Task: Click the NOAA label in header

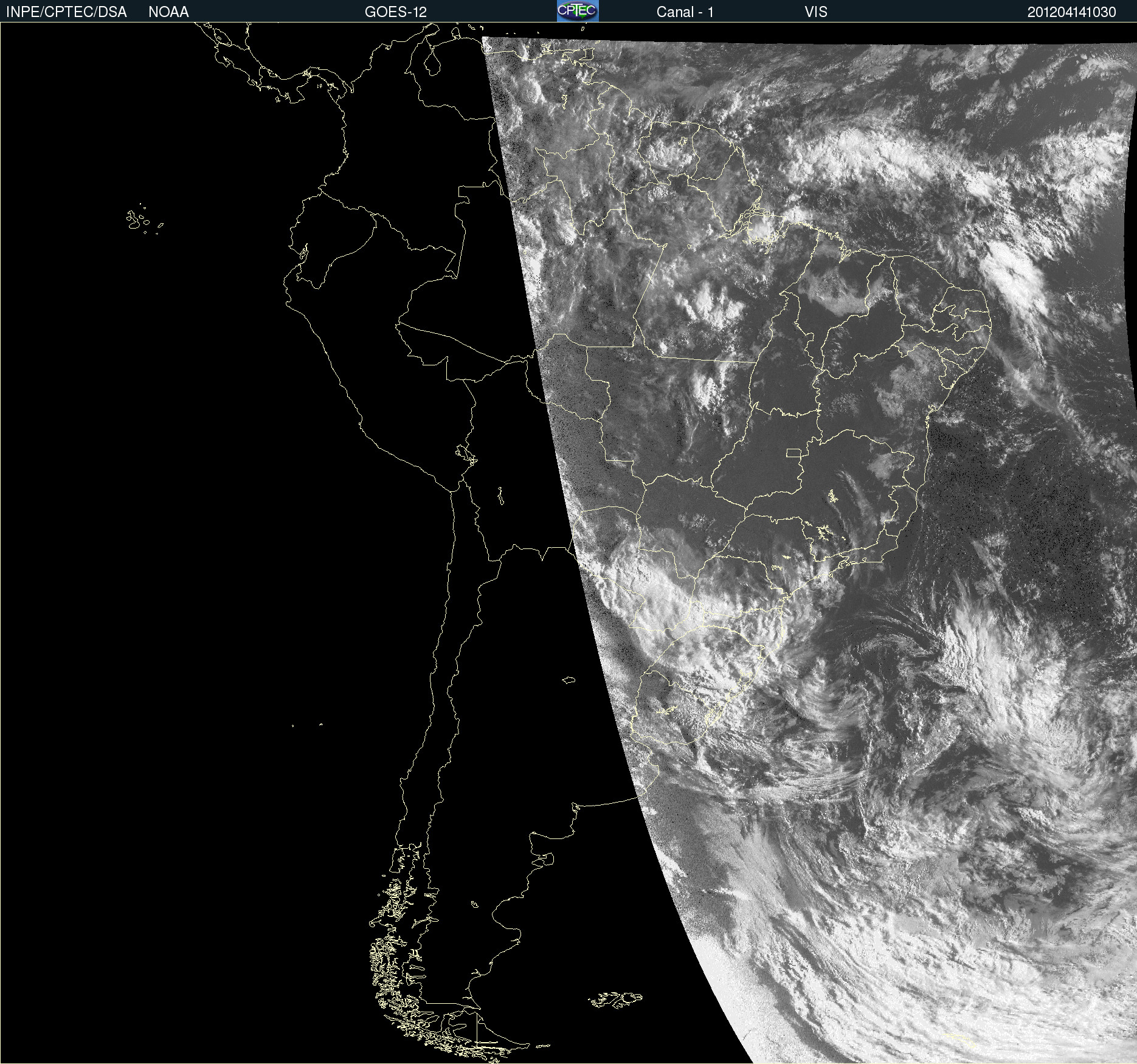Action: point(168,12)
